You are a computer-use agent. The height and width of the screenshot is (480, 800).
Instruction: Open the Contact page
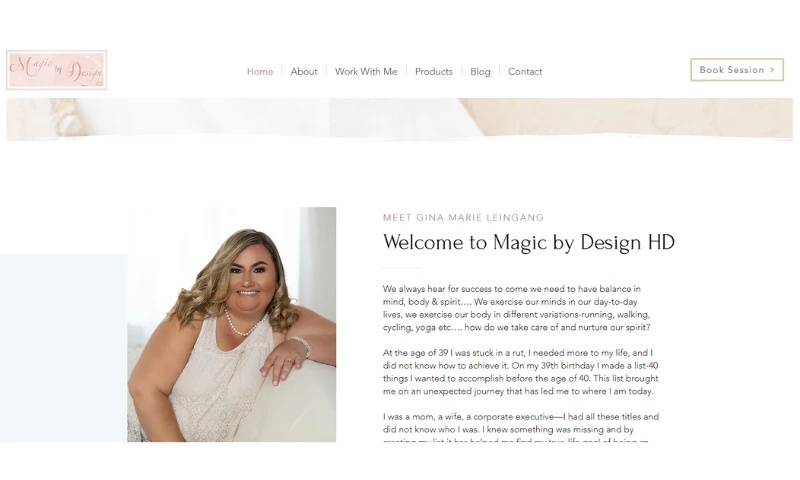[525, 72]
